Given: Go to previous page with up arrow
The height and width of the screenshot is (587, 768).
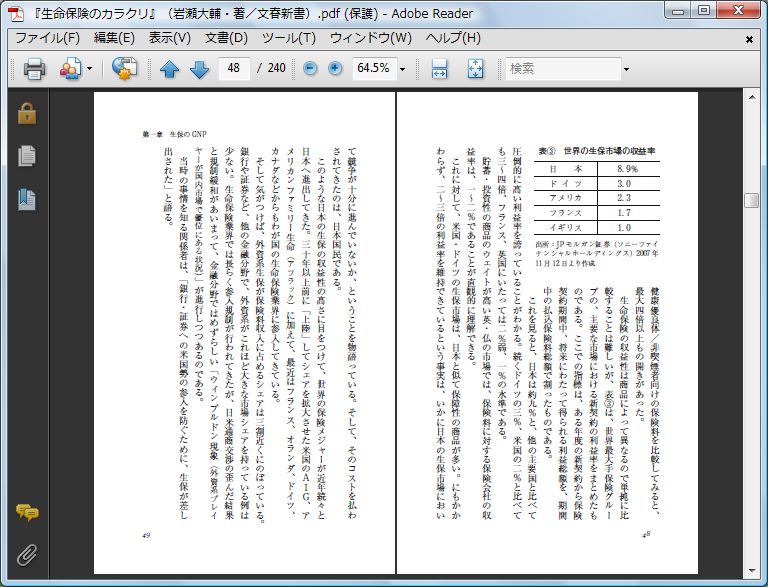Looking at the screenshot, I should coord(169,69).
